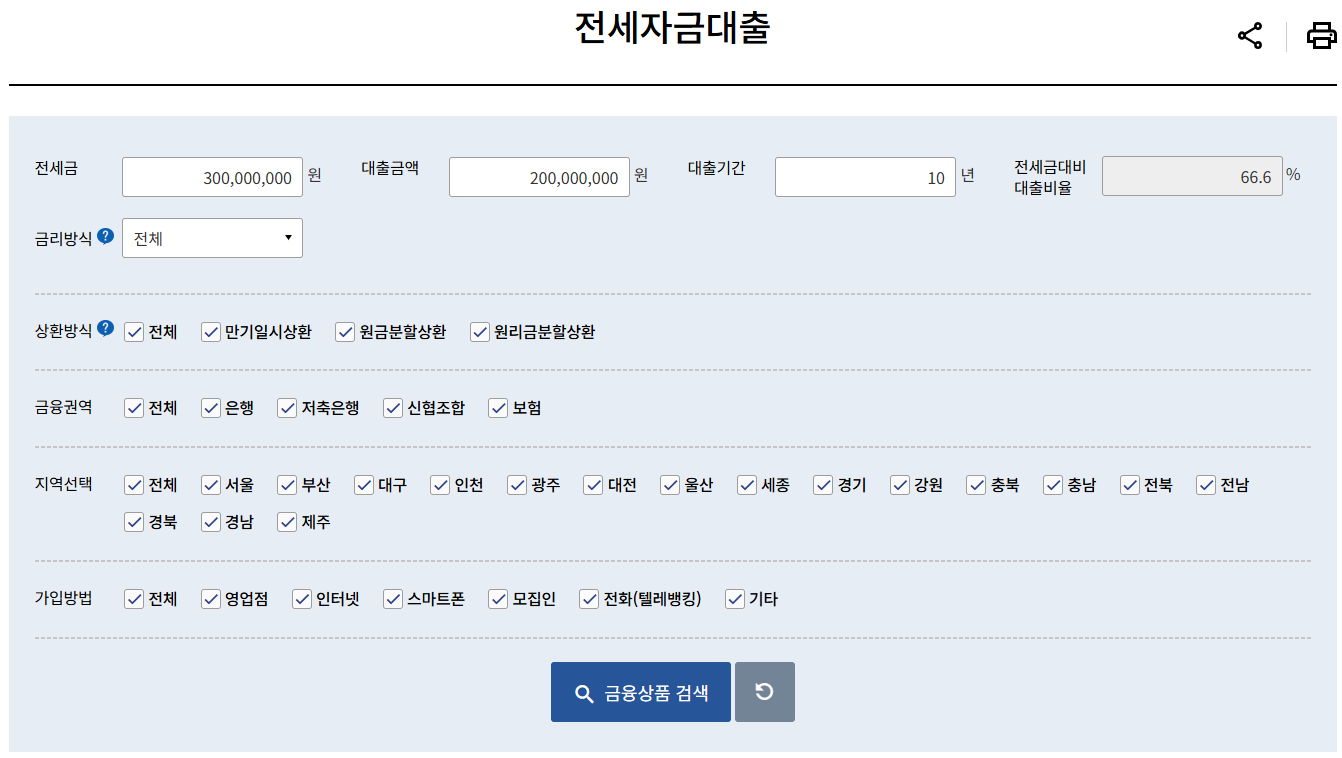Open help tooltip next to 상환방식
Viewport: 1342px width, 758px height.
click(105, 329)
